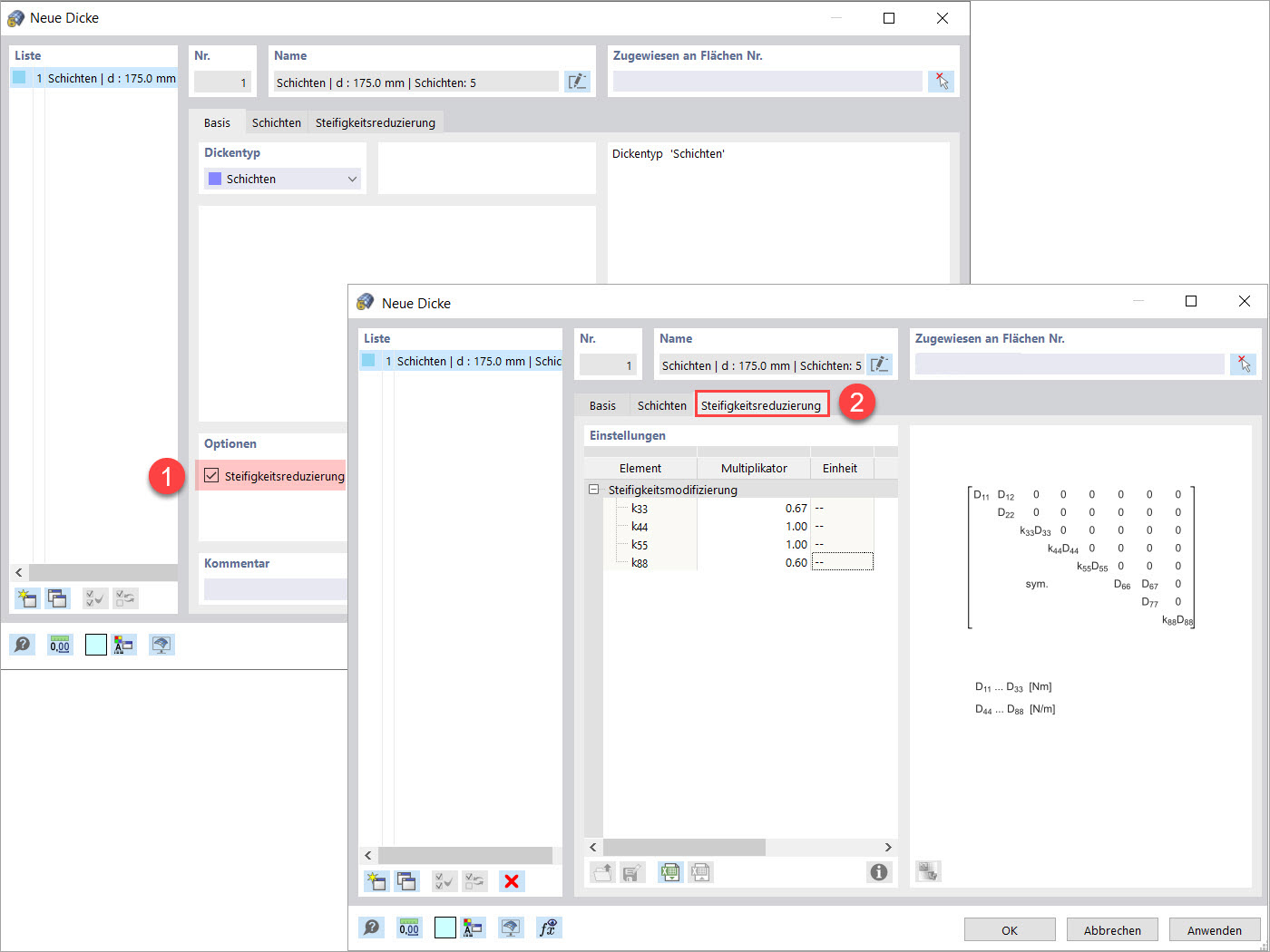Click Kommentar field in back window
Screen dimensions: 1270x952
[276, 589]
